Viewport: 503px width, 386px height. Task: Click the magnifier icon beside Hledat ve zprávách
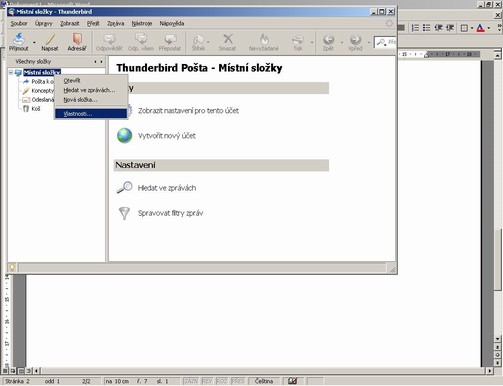click(x=124, y=187)
